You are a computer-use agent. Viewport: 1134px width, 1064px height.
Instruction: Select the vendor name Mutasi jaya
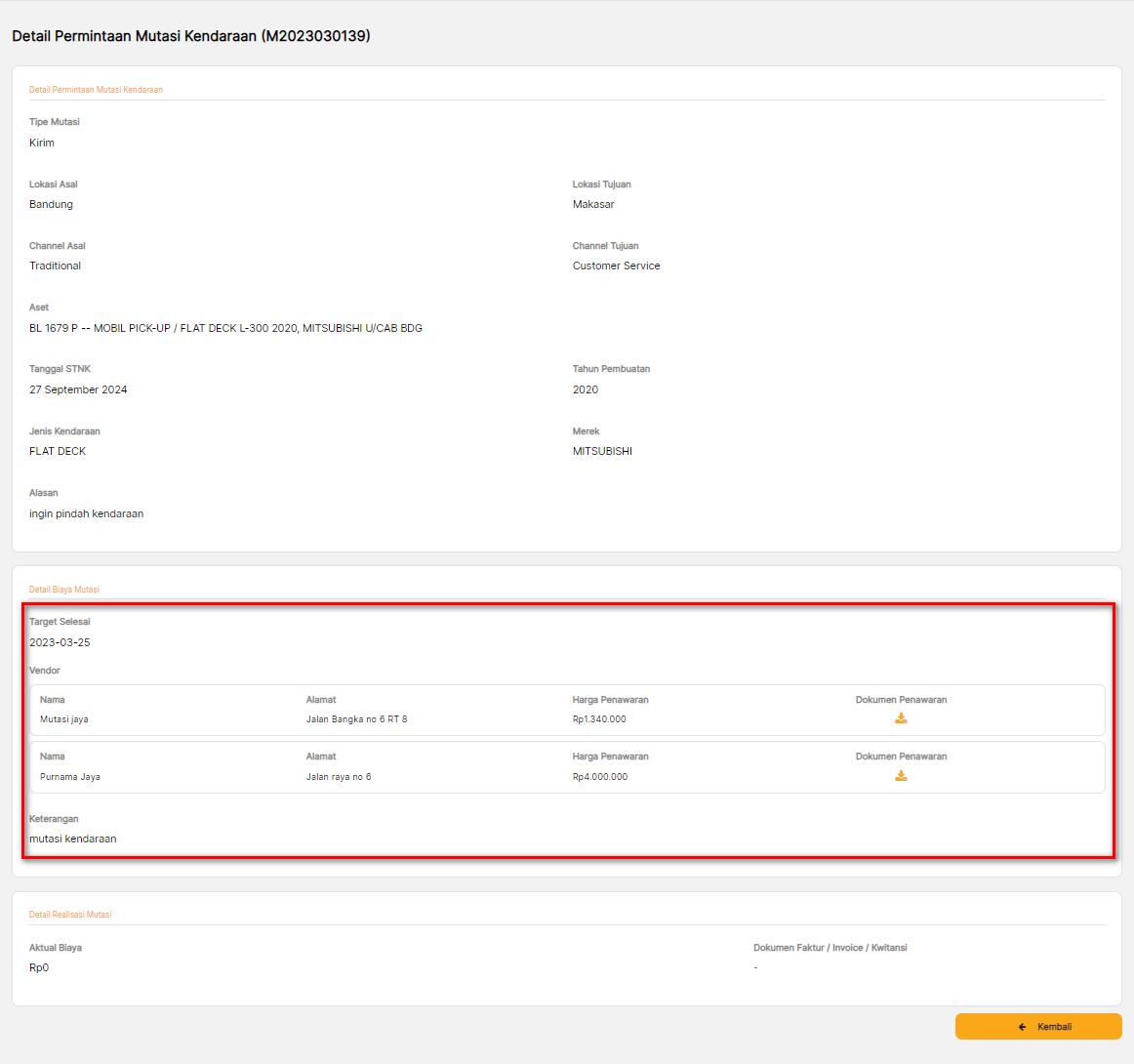click(64, 719)
